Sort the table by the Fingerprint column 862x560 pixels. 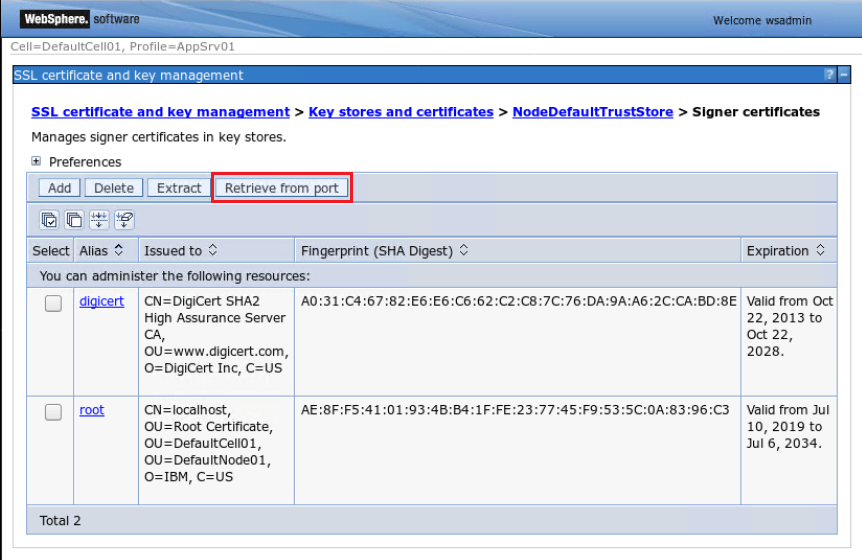(x=463, y=250)
